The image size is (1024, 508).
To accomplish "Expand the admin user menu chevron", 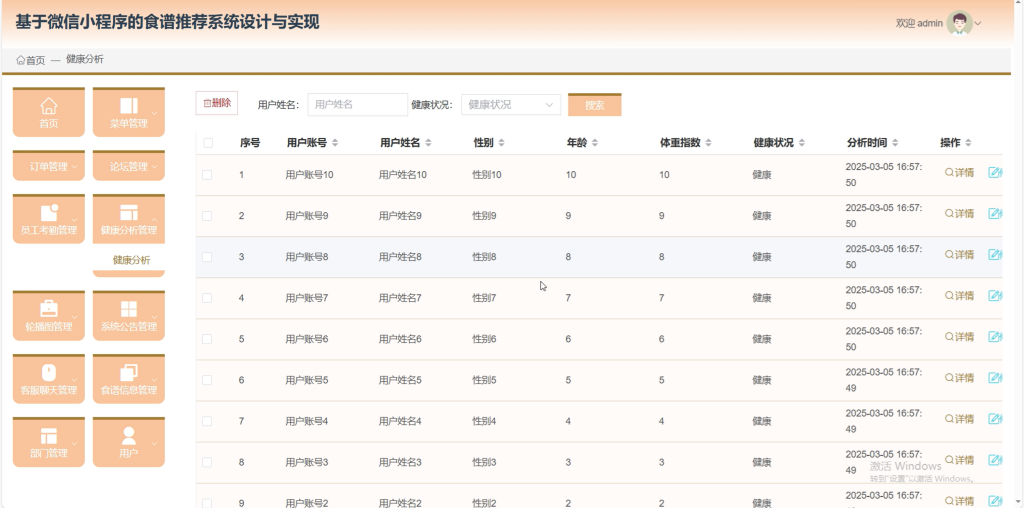I will (978, 24).
